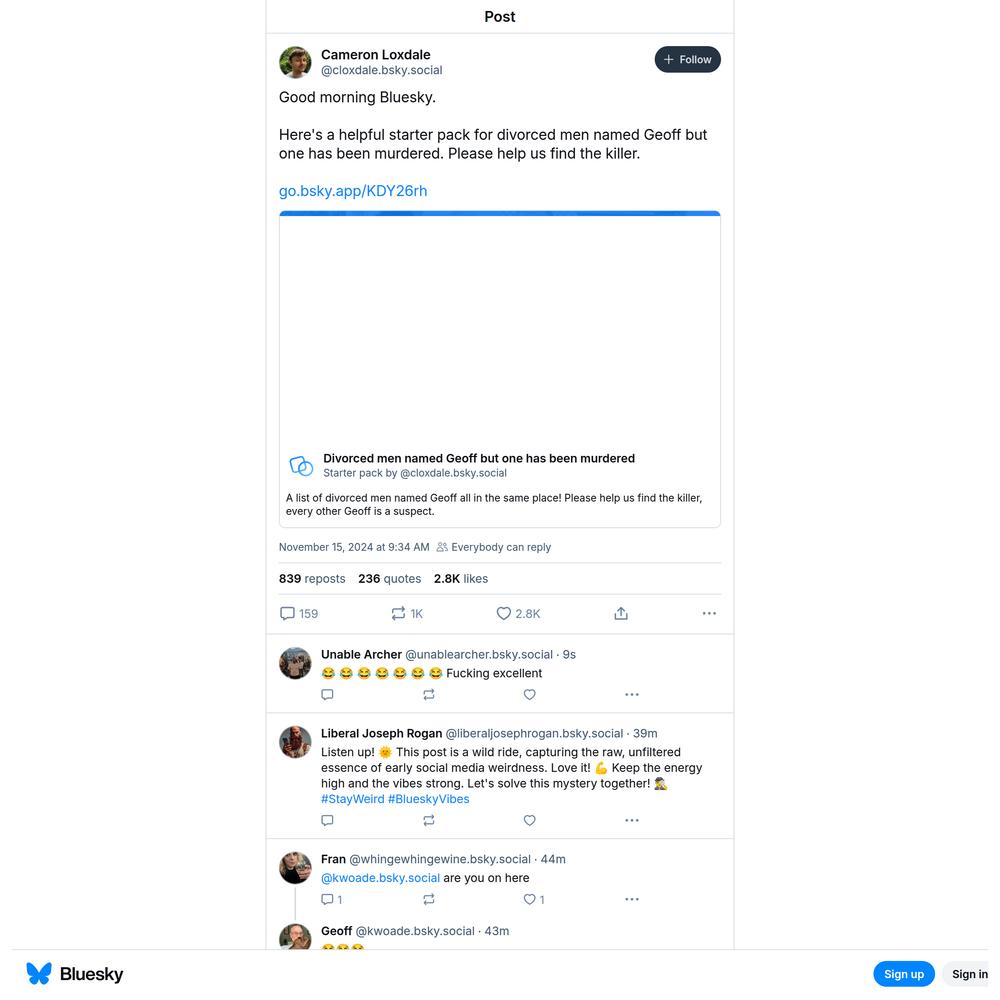Viewport: 1000px width, 1000px height.
Task: Open the Divorced men named Geoff starter pack card
Action: 500,369
